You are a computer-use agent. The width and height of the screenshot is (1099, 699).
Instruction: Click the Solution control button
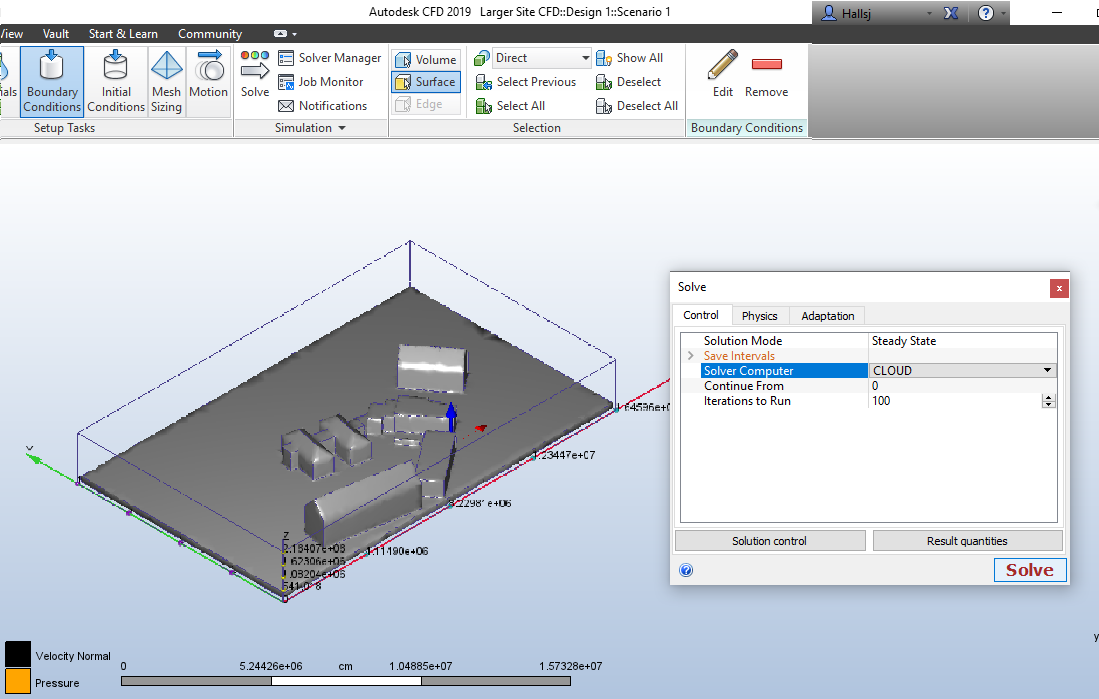(x=769, y=541)
